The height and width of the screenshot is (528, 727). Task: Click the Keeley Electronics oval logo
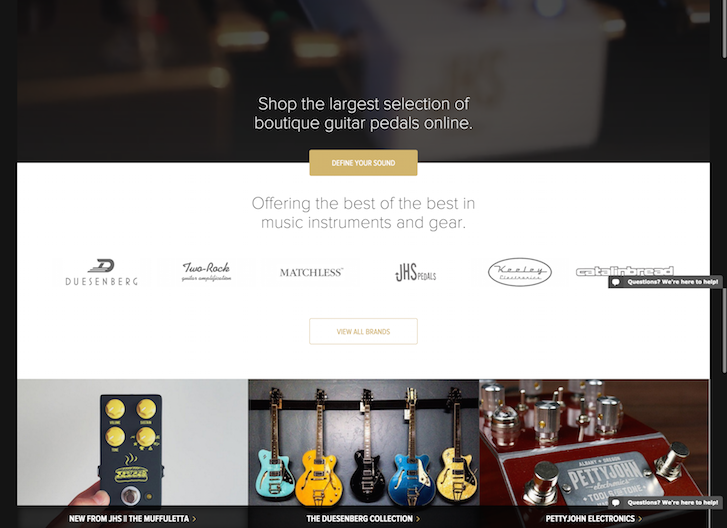click(520, 272)
